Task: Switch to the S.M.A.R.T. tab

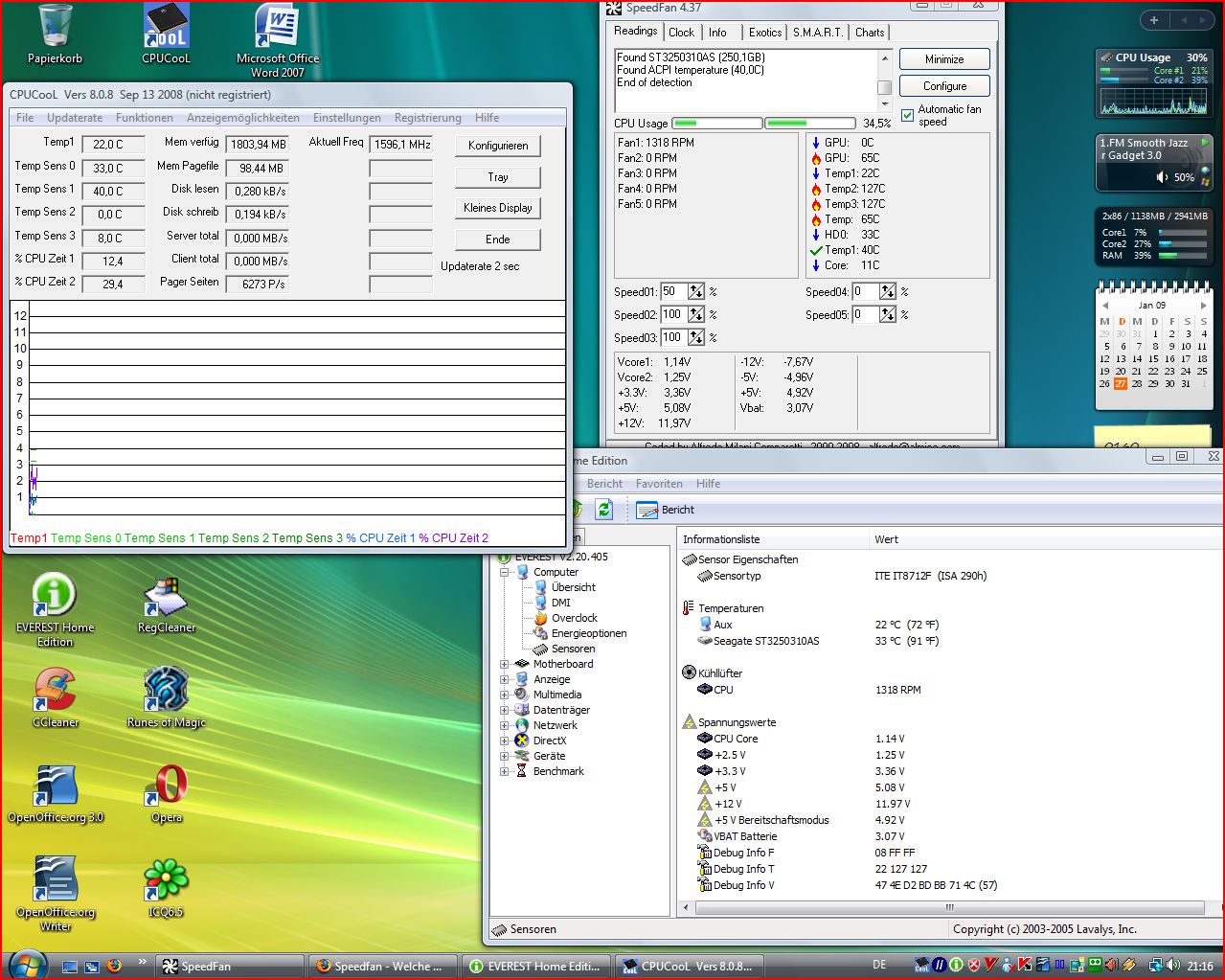Action: pyautogui.click(x=817, y=33)
